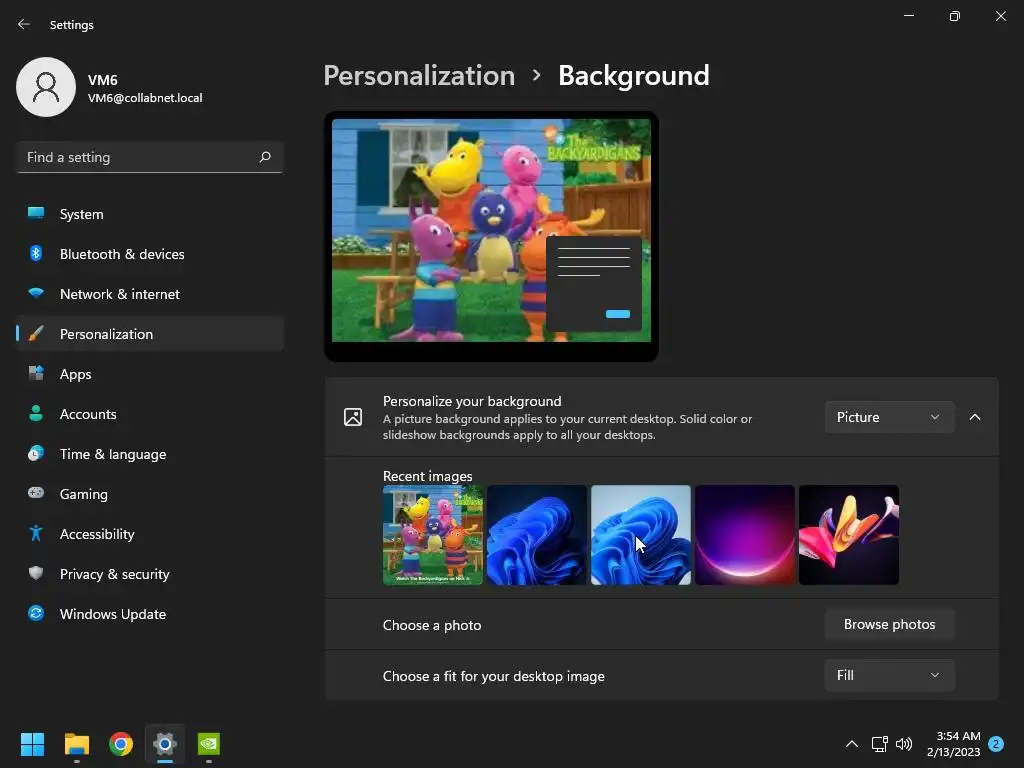Click the Background breadcrumb title
The height and width of the screenshot is (768, 1024).
coord(633,76)
